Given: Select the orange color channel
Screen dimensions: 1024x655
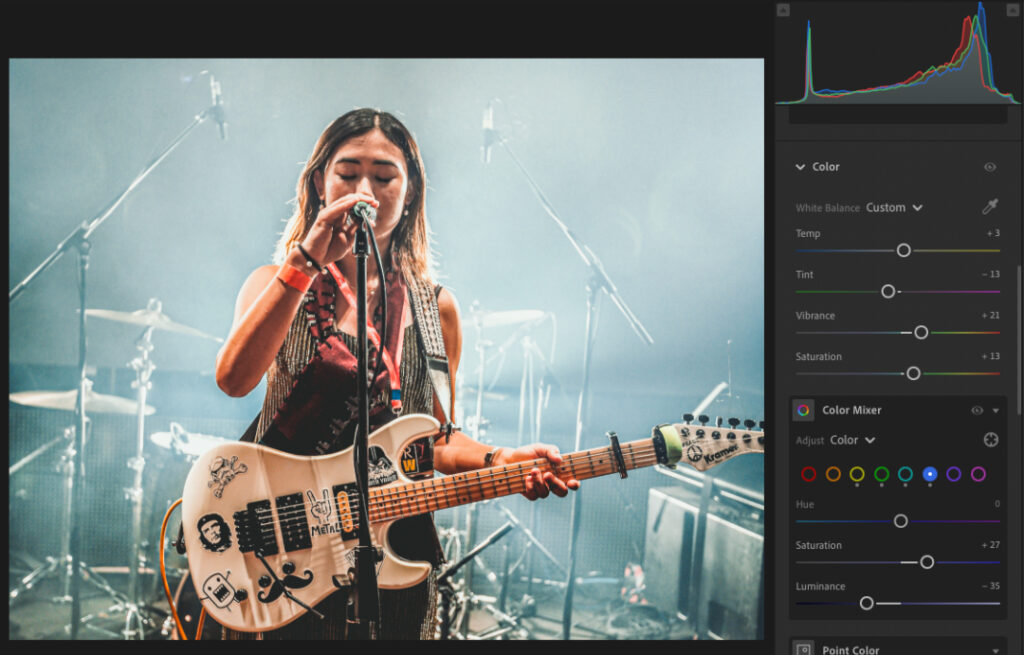Looking at the screenshot, I should click(833, 474).
